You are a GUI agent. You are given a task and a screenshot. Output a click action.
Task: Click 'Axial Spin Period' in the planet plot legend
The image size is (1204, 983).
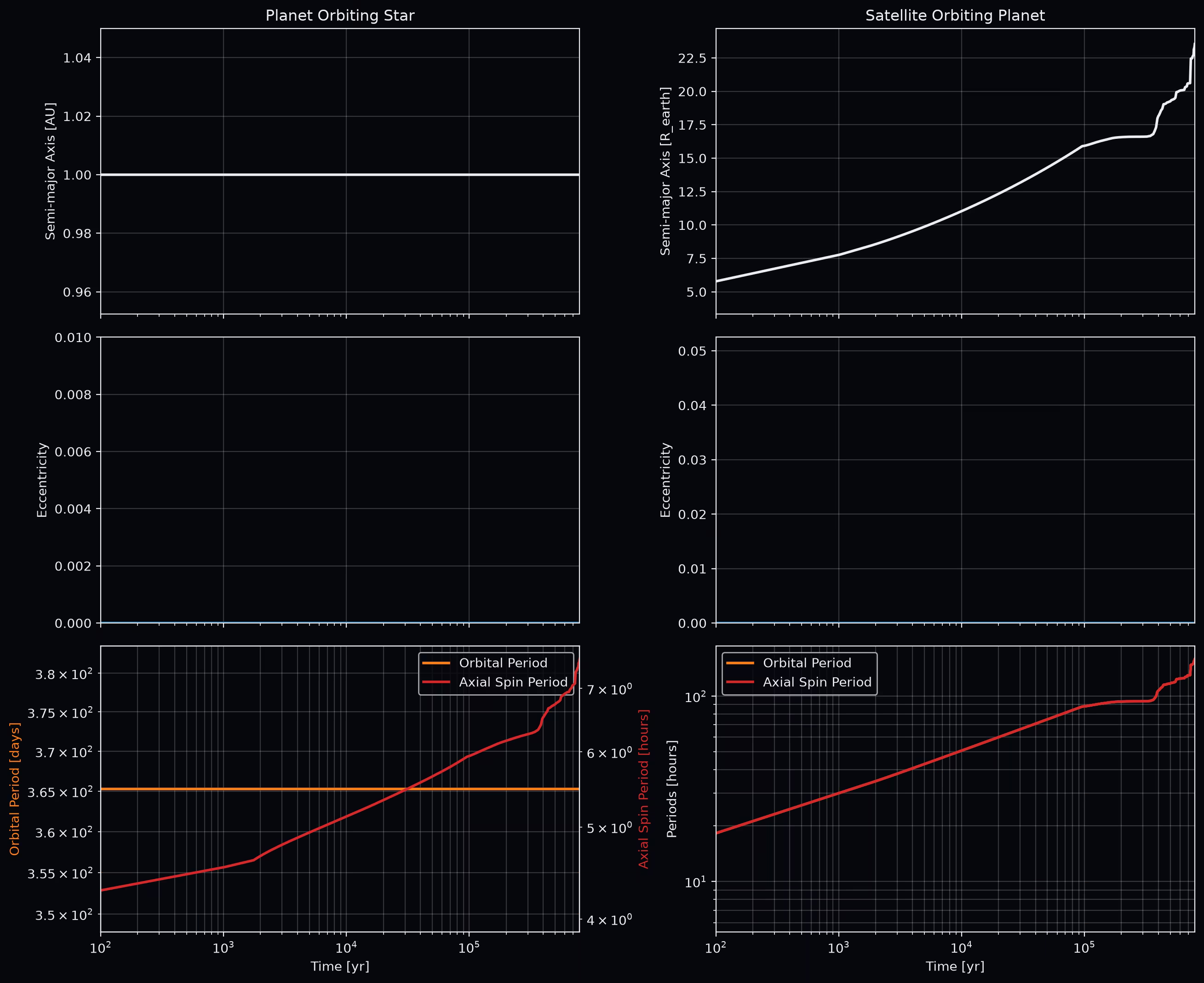(513, 682)
